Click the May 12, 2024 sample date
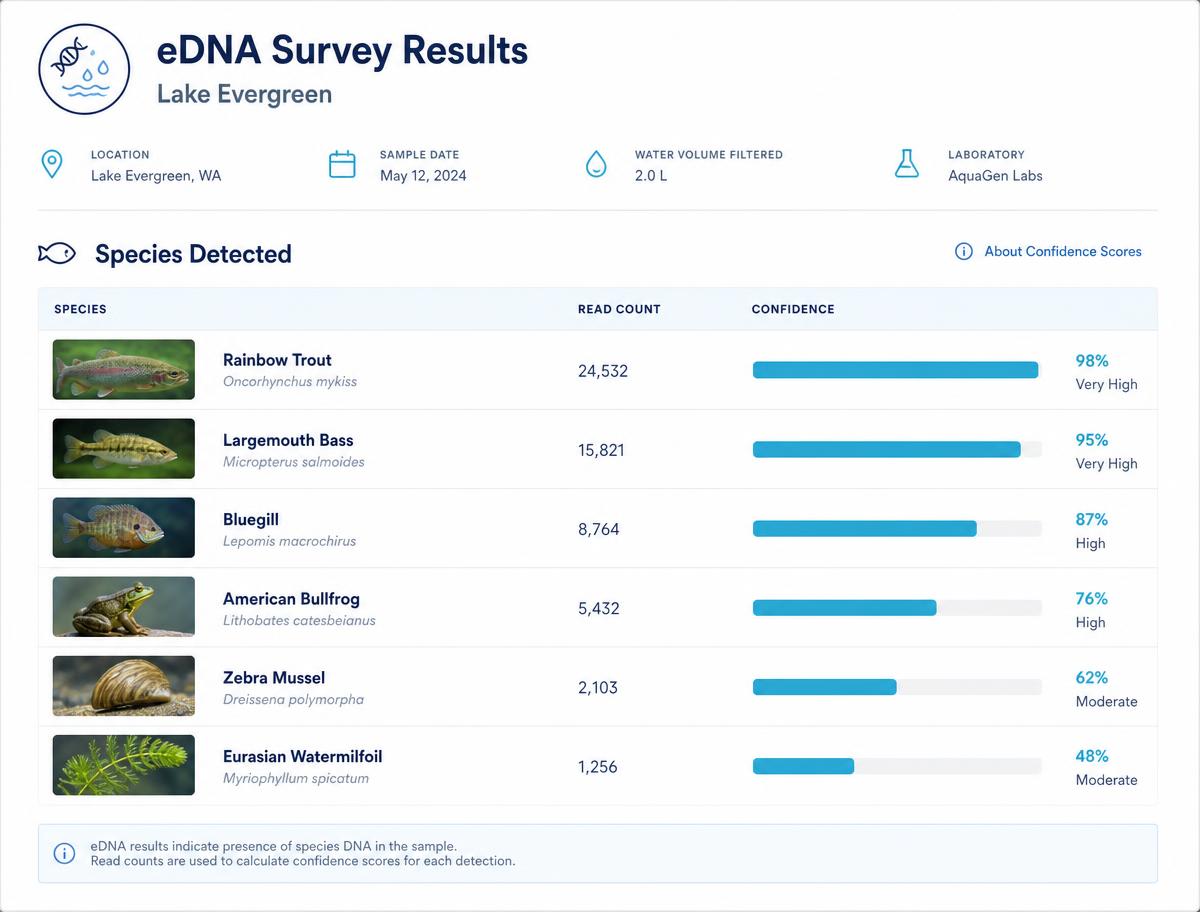This screenshot has width=1200, height=912. 423,176
